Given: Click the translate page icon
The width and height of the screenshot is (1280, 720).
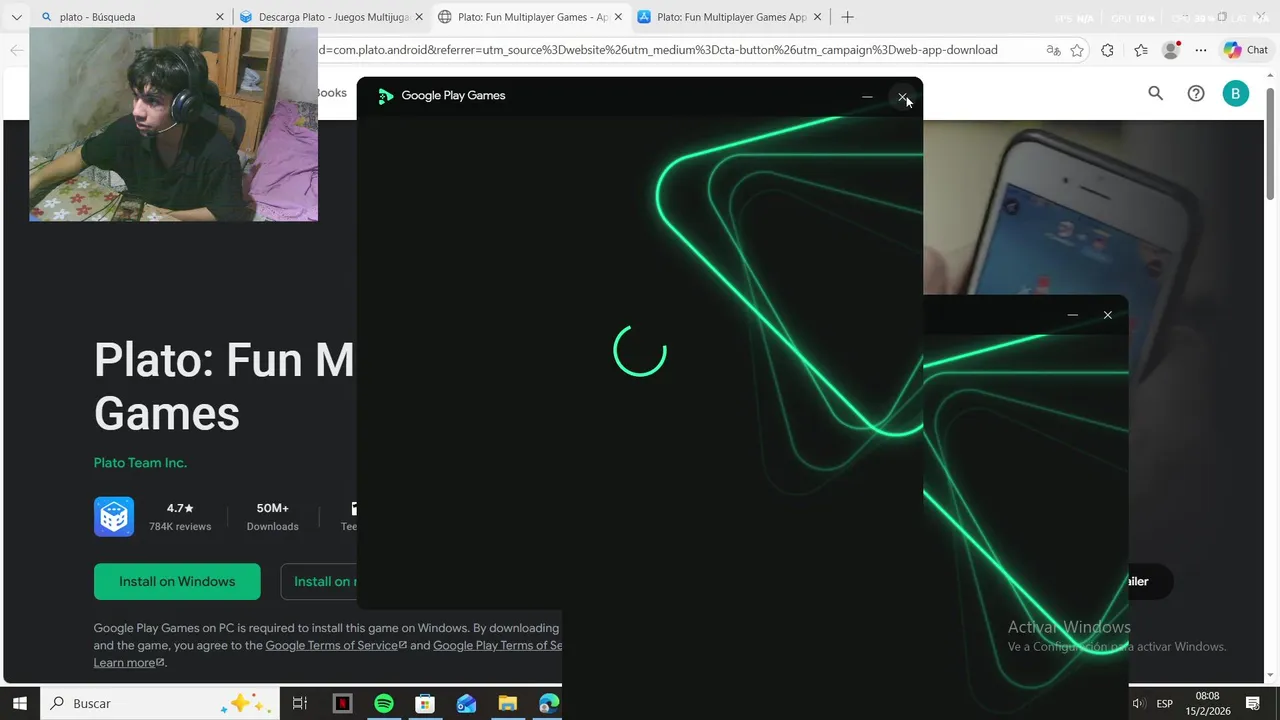Looking at the screenshot, I should [1053, 50].
